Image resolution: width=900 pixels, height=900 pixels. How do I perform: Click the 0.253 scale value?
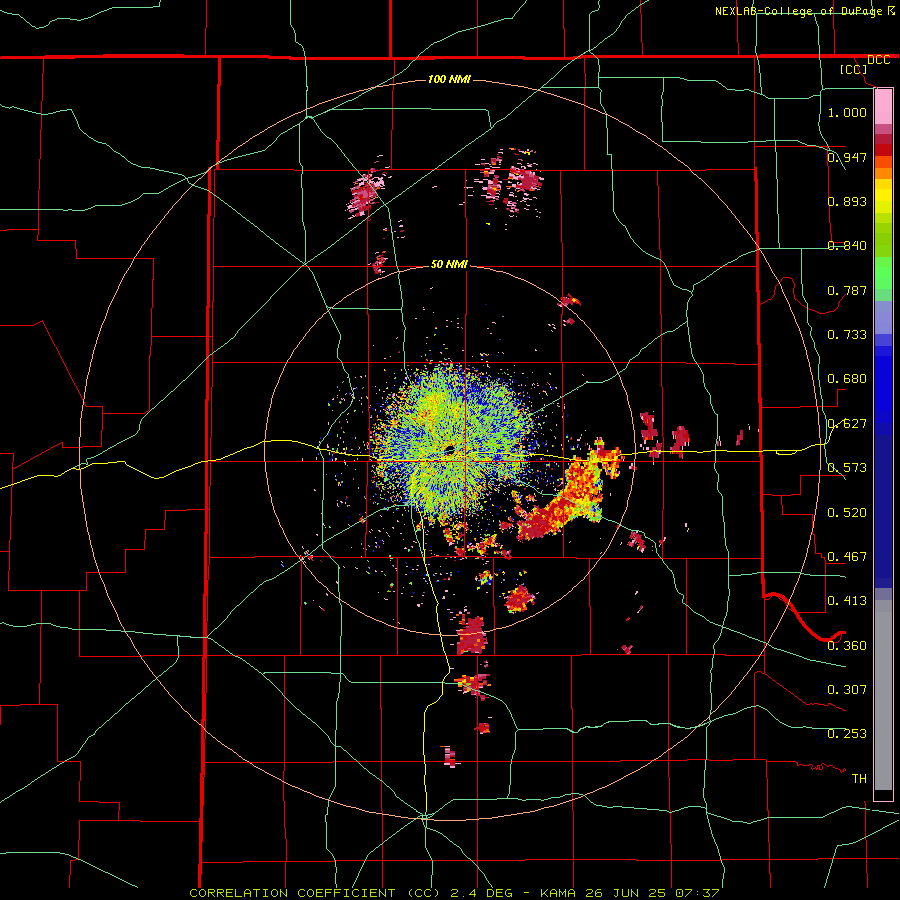847,733
